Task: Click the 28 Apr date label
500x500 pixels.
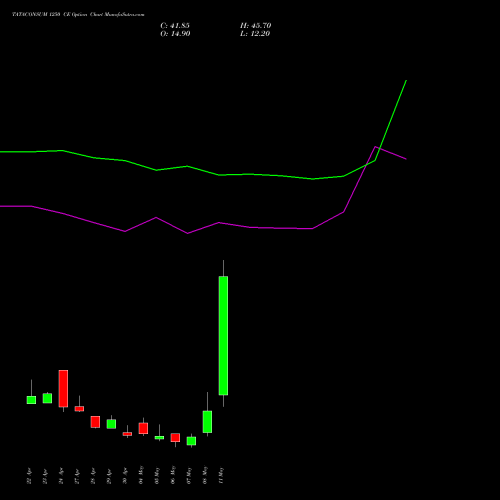Action: click(93, 476)
